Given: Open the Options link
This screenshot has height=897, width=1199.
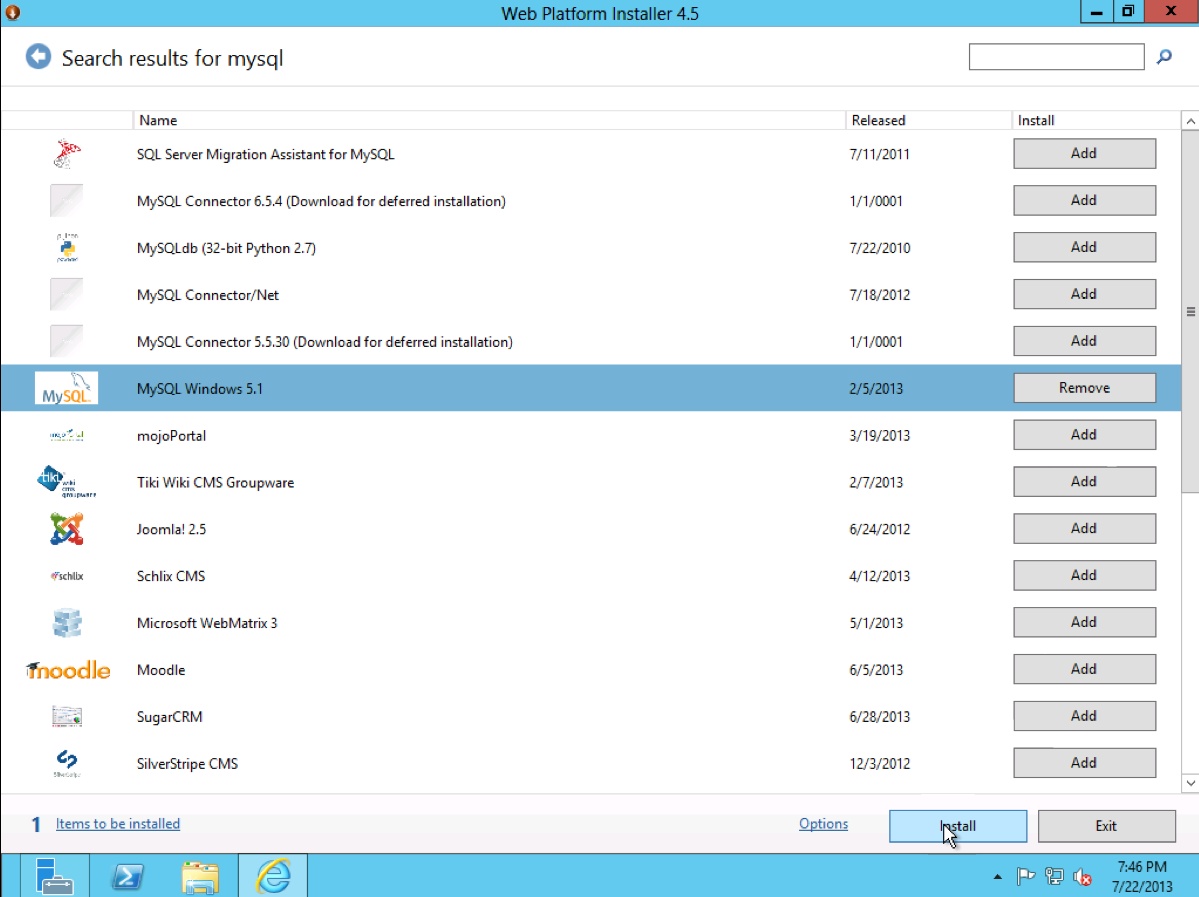Looking at the screenshot, I should click(x=824, y=824).
